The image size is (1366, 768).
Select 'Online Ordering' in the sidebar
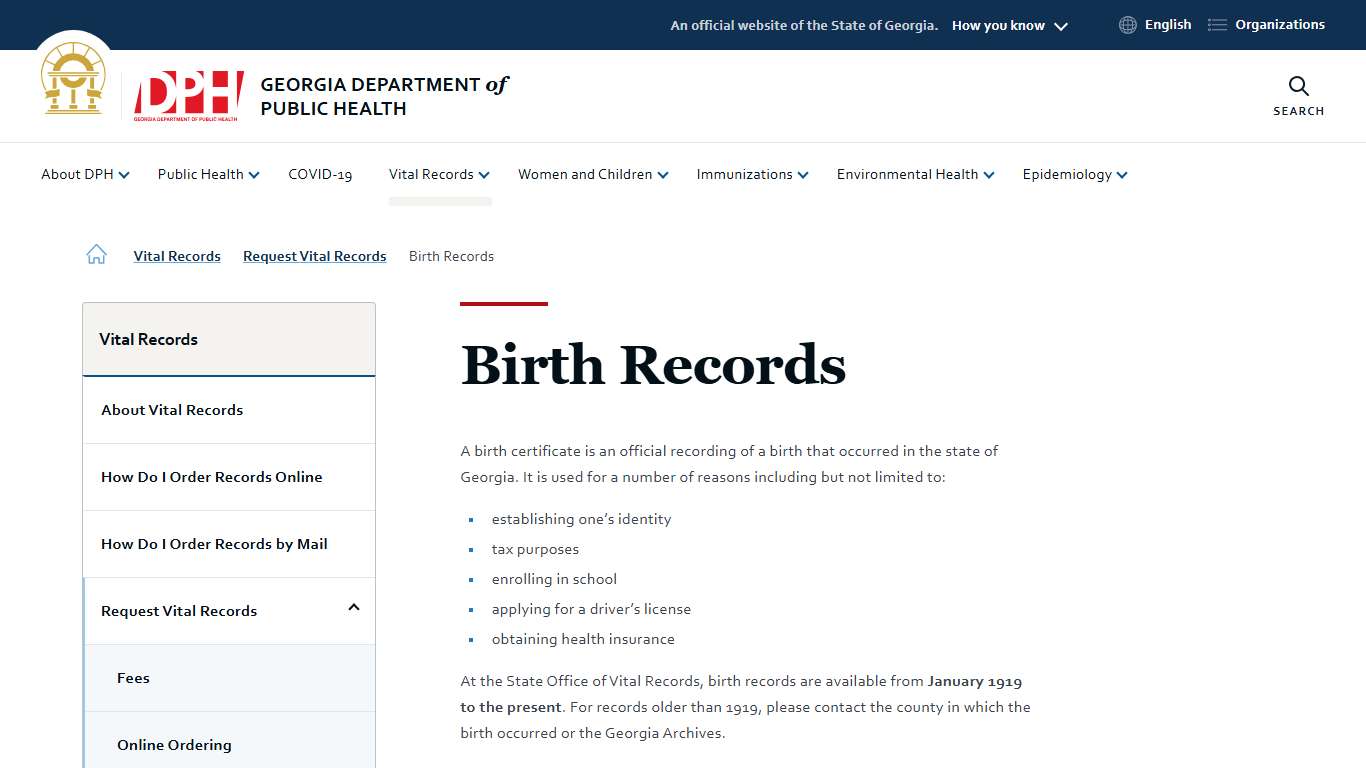174,744
